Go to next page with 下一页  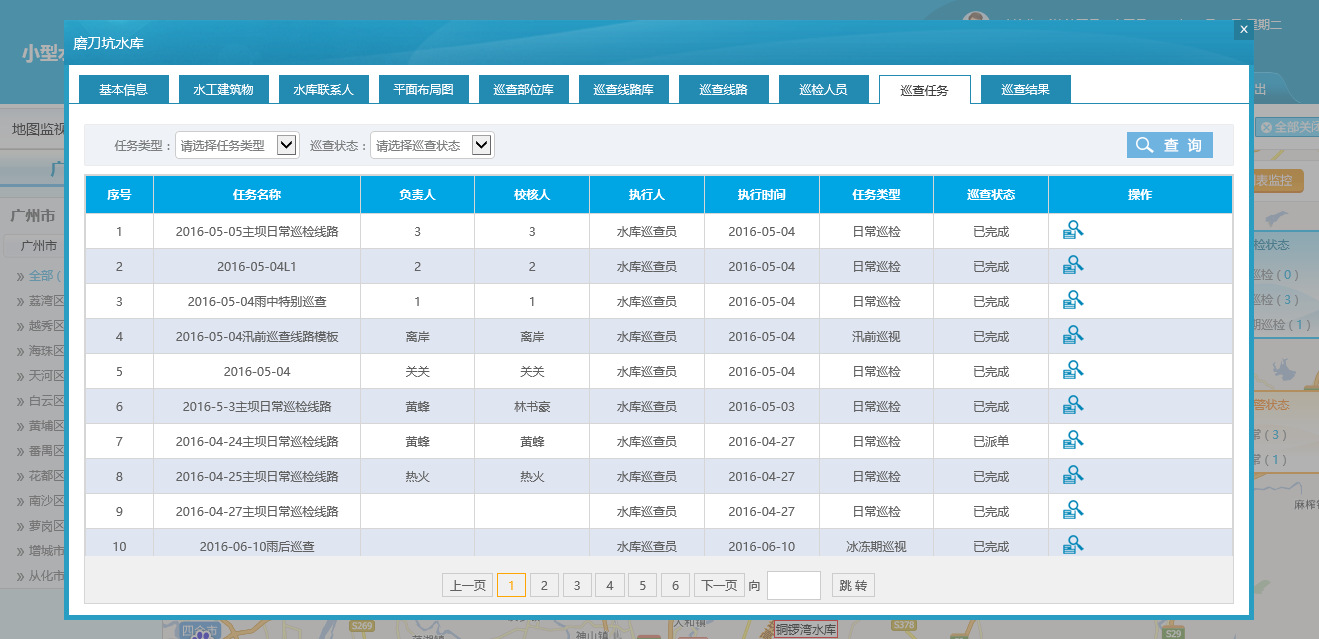(x=720, y=586)
